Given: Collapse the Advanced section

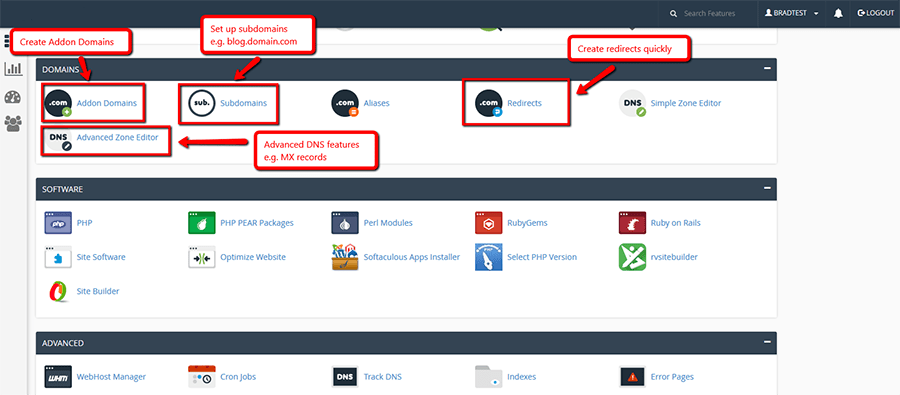Looking at the screenshot, I should pos(767,342).
